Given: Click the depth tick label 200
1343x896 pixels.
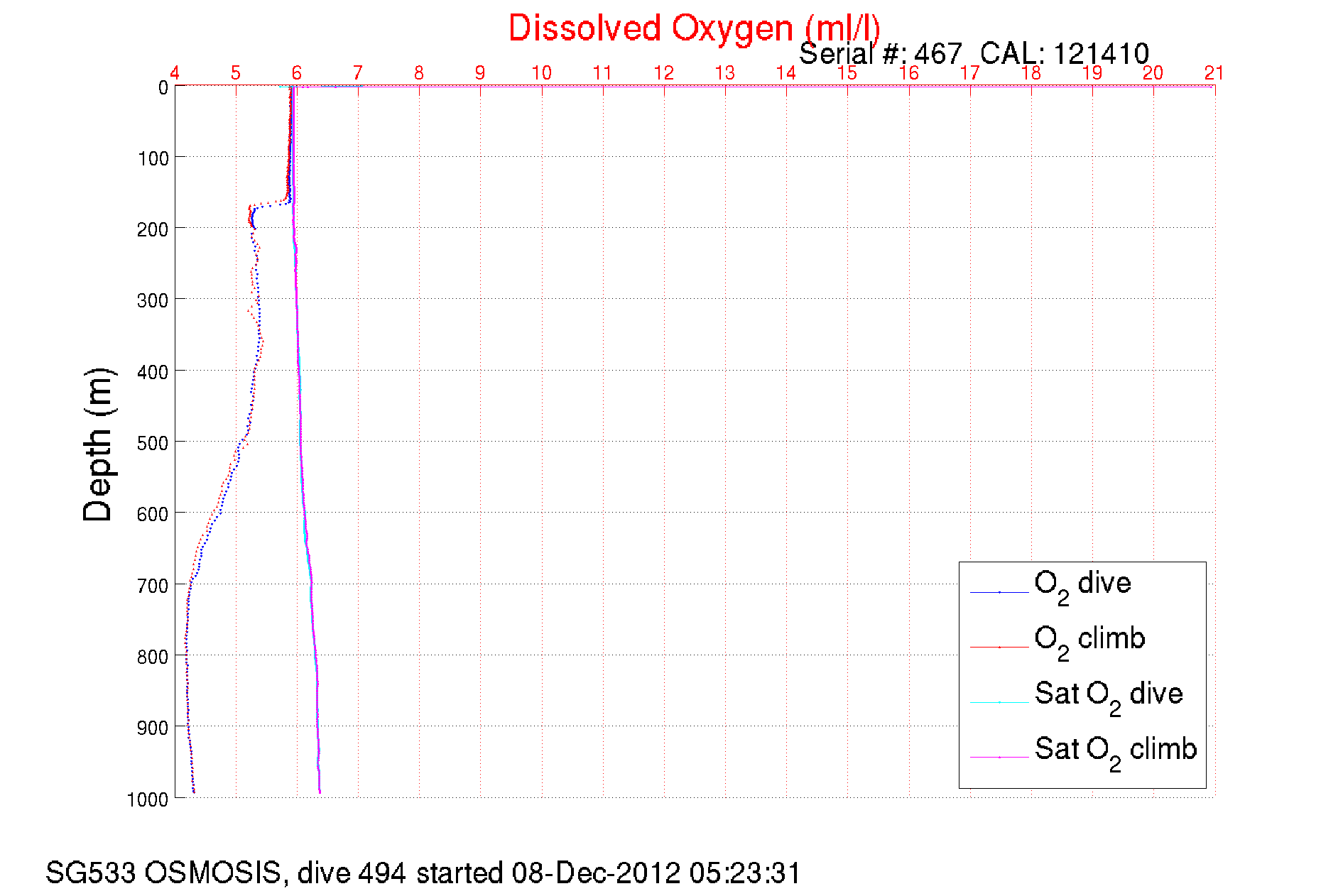Looking at the screenshot, I should point(153,229).
